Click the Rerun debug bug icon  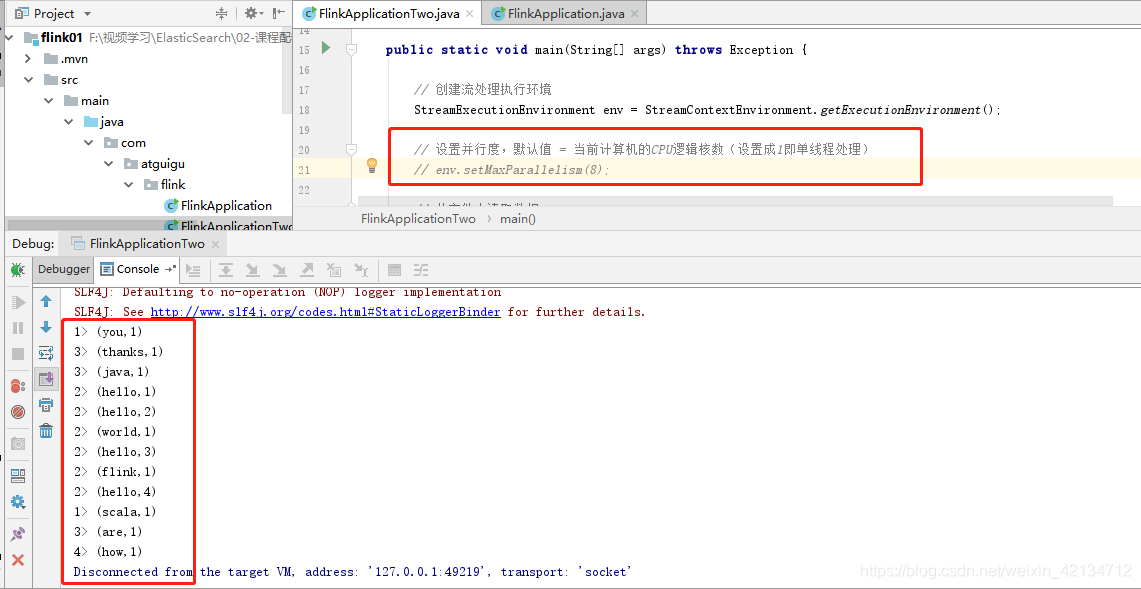pos(18,270)
